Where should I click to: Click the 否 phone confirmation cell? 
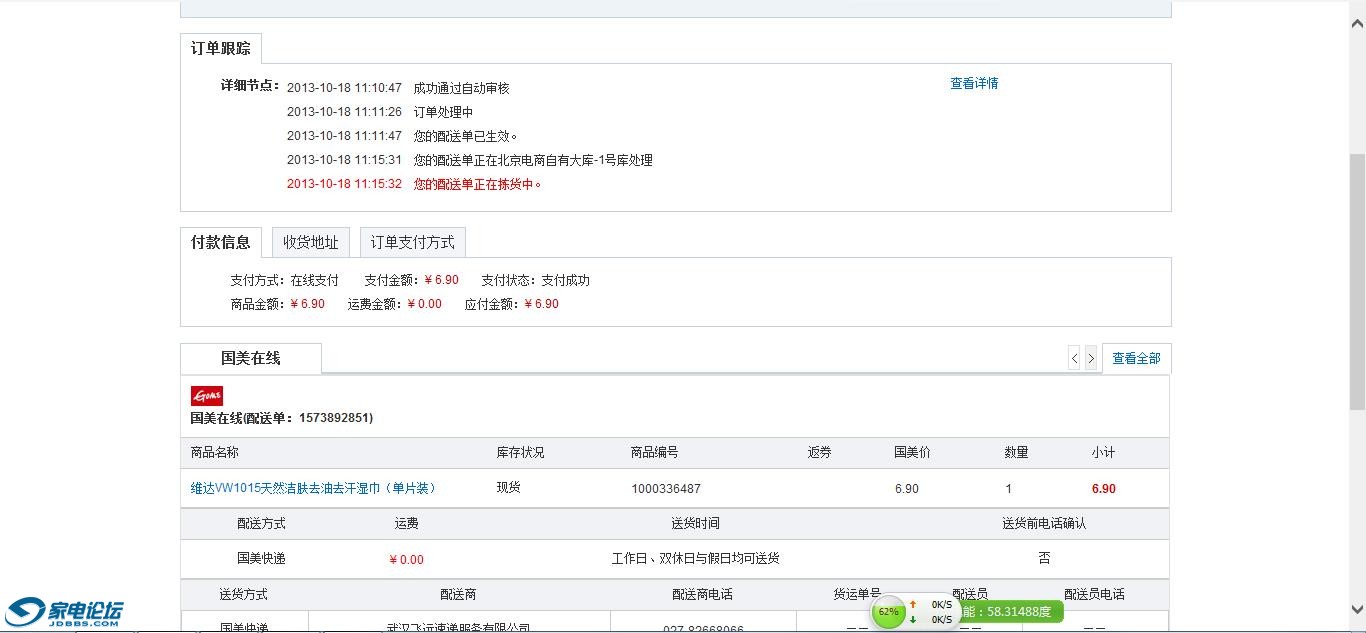1044,559
